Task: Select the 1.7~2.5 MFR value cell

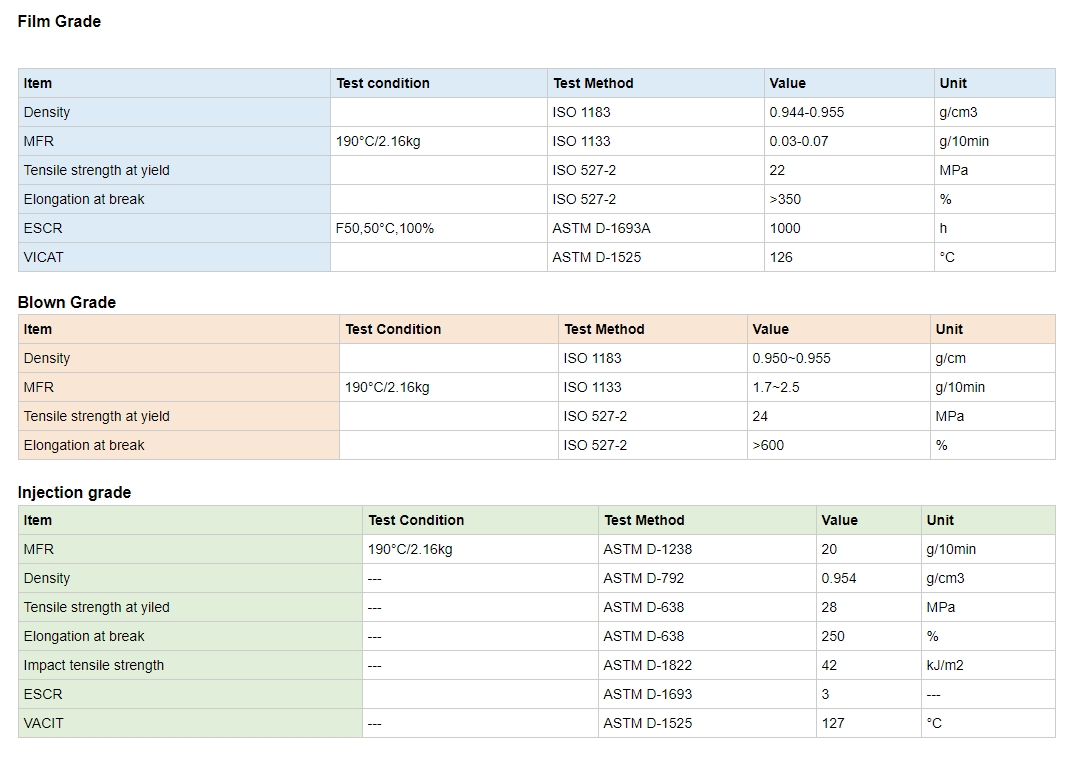Action: pyautogui.click(x=776, y=387)
